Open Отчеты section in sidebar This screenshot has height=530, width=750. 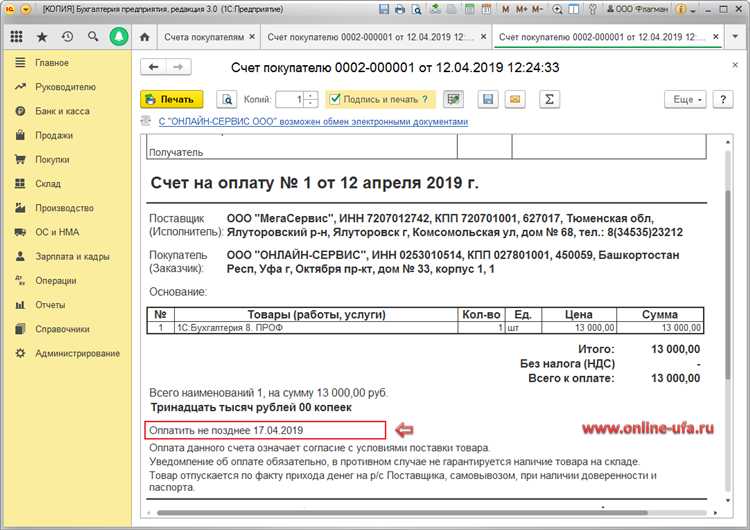click(x=66, y=305)
